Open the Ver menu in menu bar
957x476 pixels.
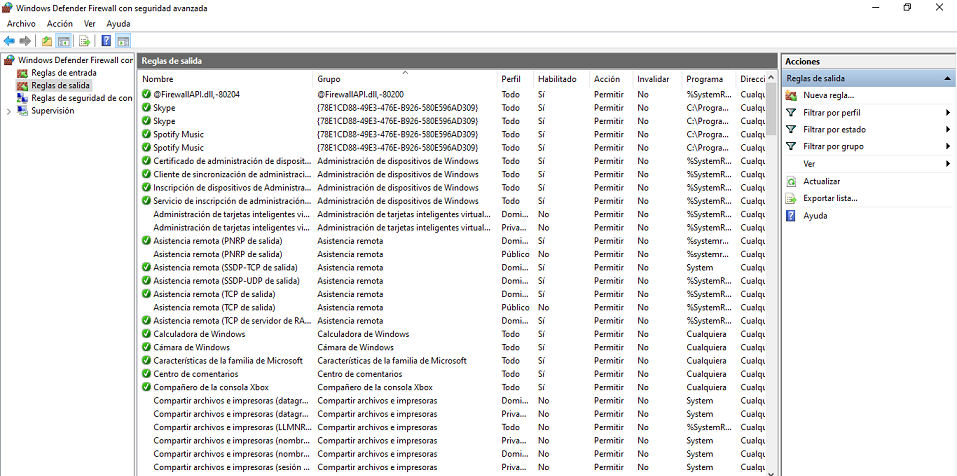point(90,24)
